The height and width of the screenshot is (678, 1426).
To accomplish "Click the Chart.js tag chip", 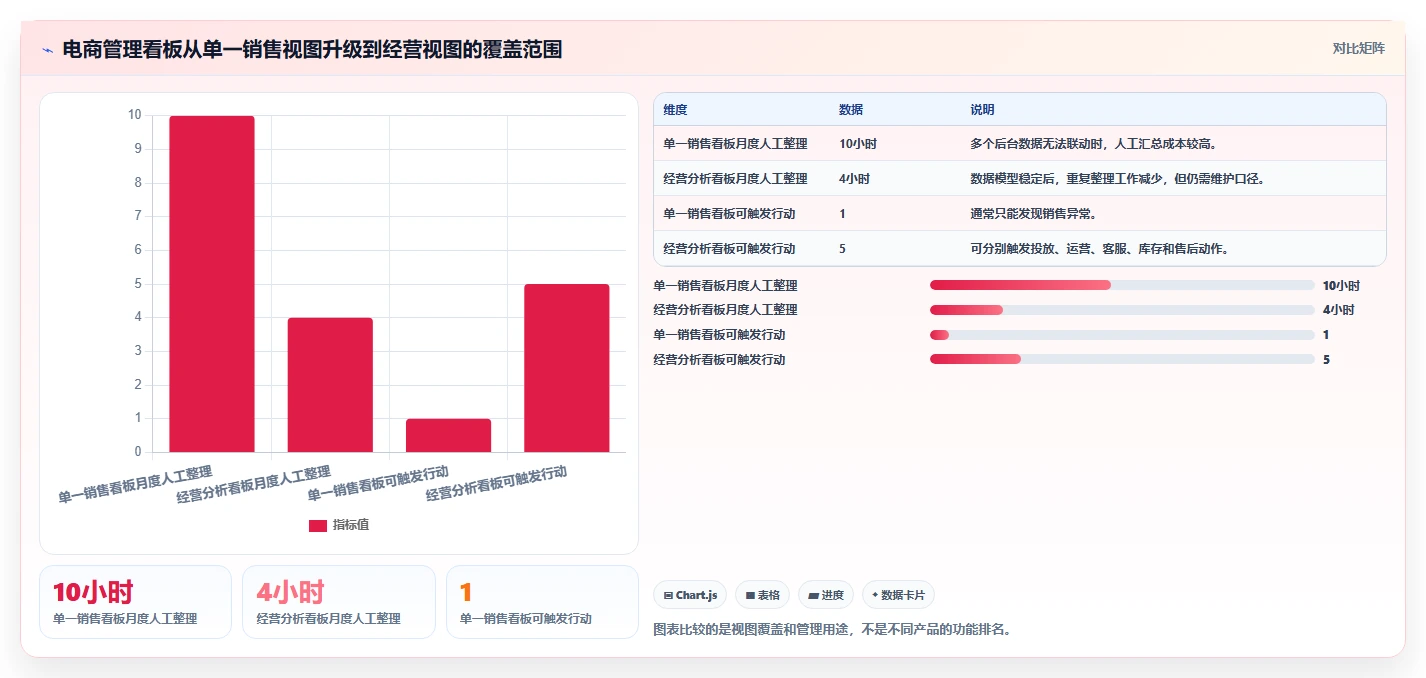I will click(690, 595).
